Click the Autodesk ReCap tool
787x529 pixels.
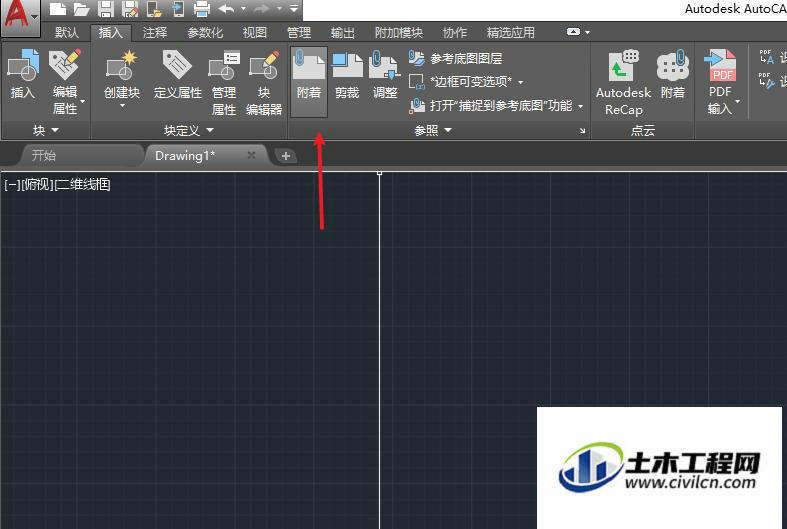click(x=623, y=82)
